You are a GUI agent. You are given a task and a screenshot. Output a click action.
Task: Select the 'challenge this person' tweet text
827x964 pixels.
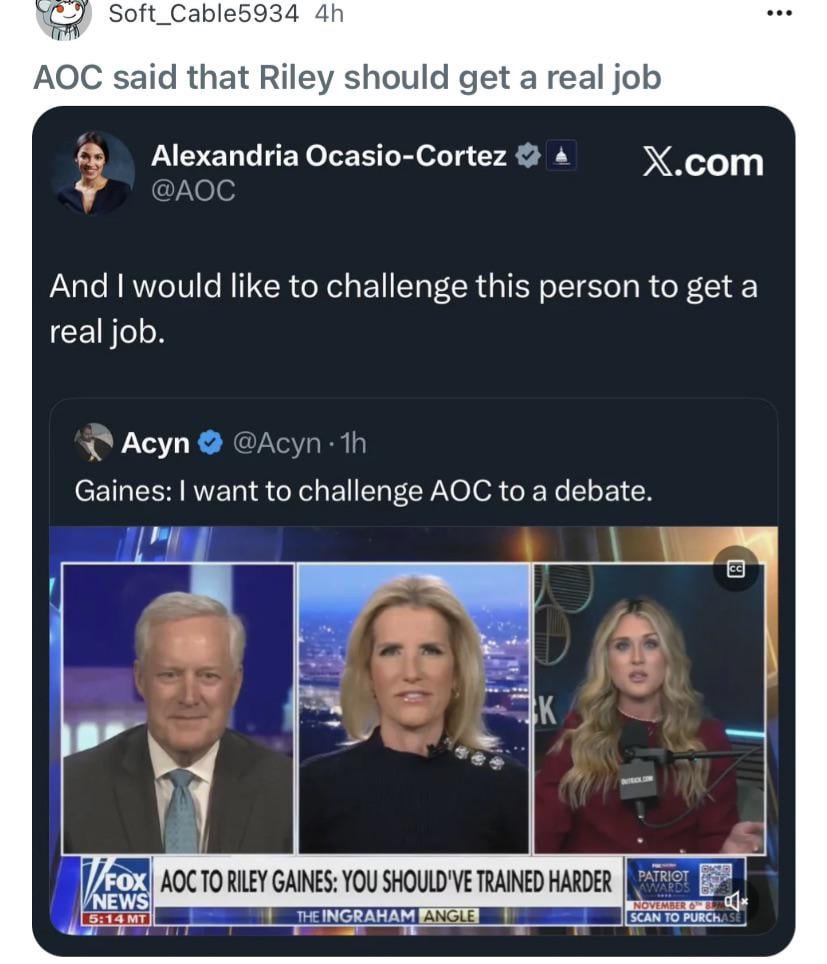pos(403,309)
